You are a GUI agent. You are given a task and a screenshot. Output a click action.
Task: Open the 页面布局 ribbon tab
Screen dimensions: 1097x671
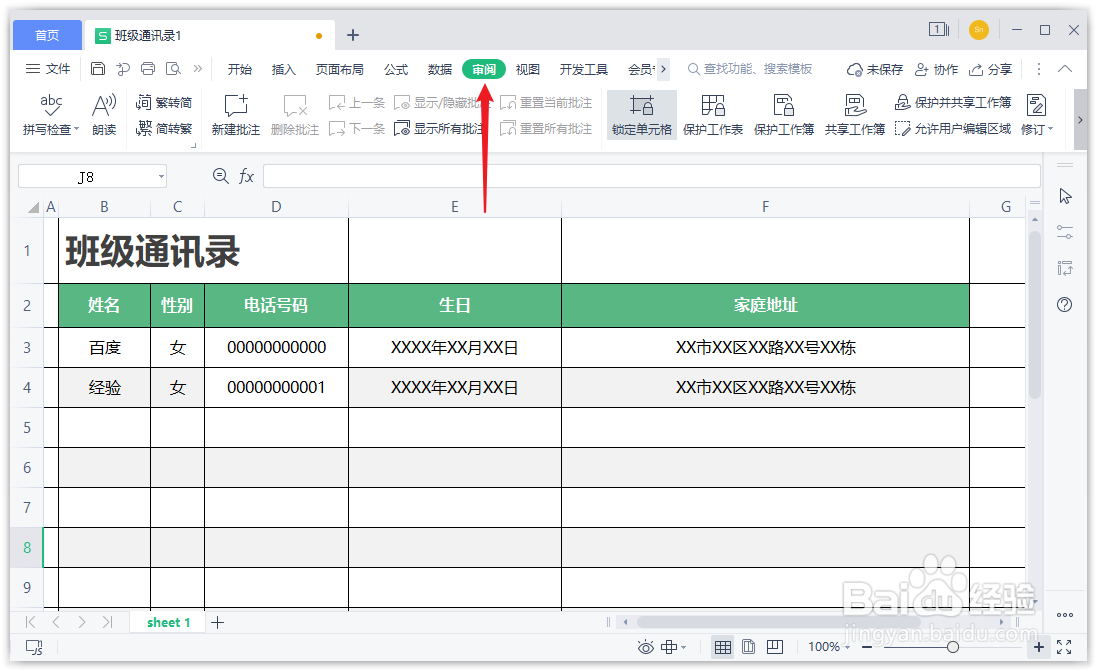coord(339,69)
